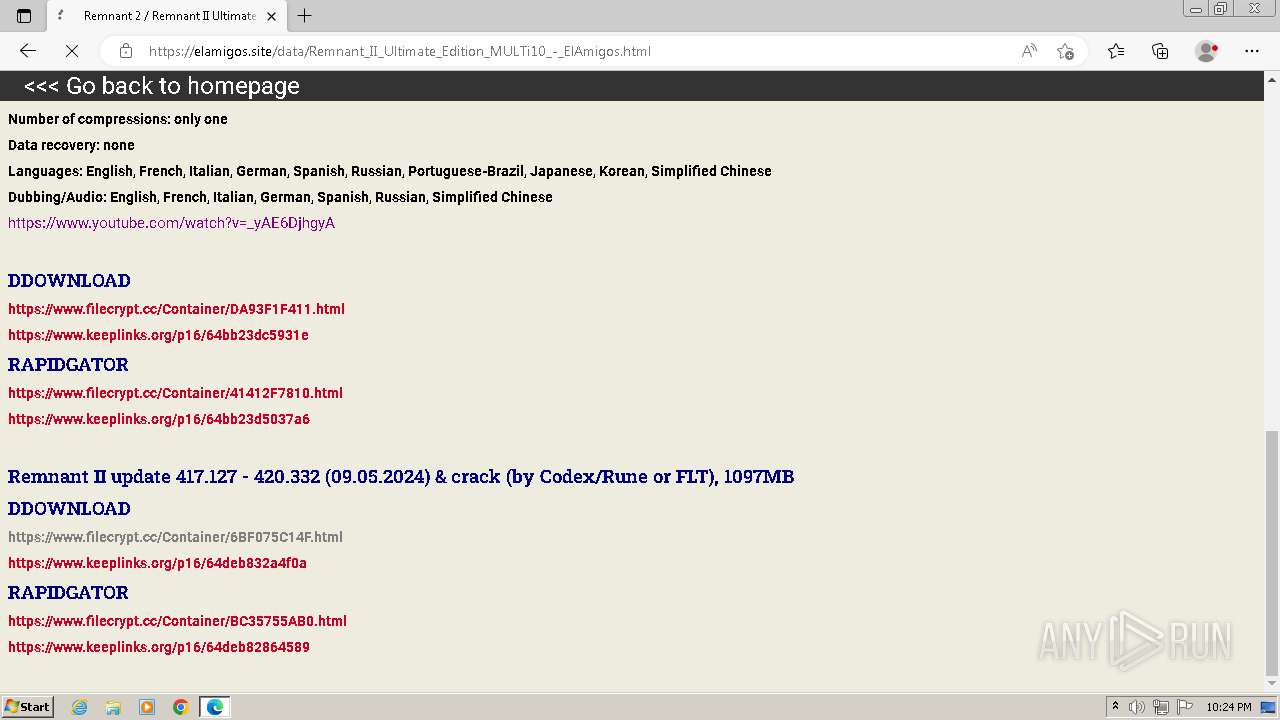Open keeplinks 64deb832a4f0a link
Image resolution: width=1280 pixels, height=720 pixels.
point(157,563)
